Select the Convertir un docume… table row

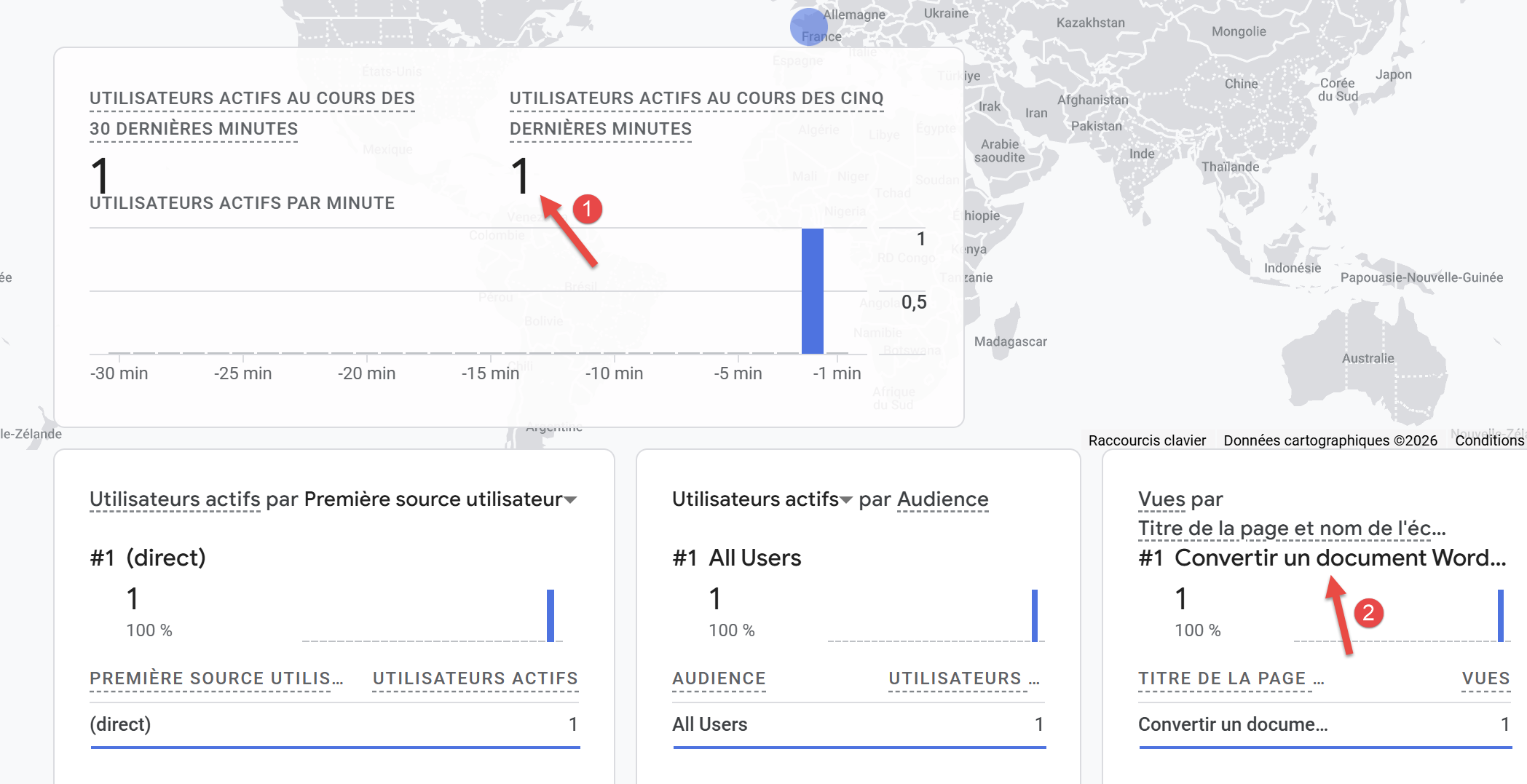click(x=1323, y=724)
